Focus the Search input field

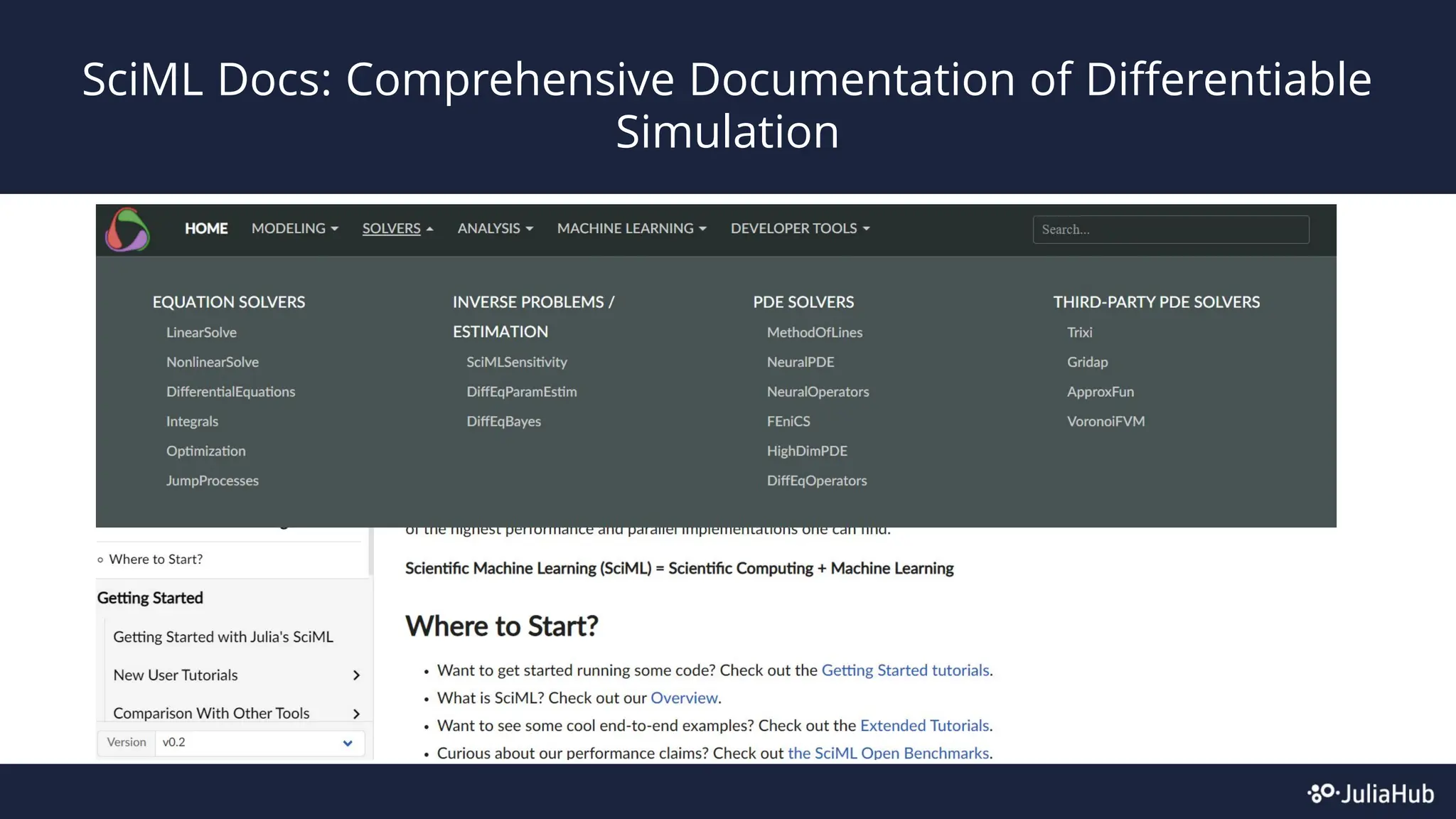tap(1171, 230)
